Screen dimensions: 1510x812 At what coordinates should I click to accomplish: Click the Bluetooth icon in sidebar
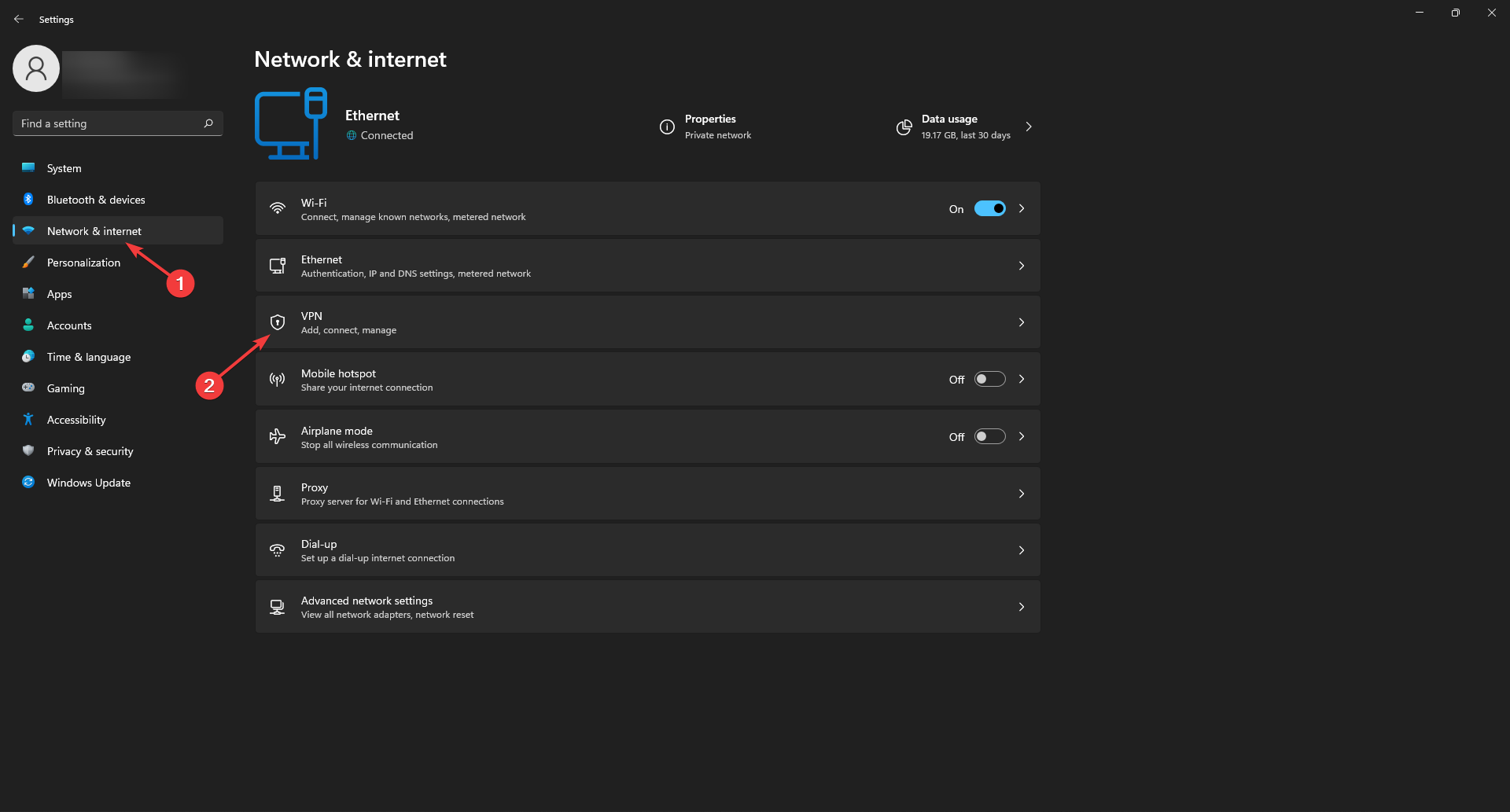click(28, 199)
